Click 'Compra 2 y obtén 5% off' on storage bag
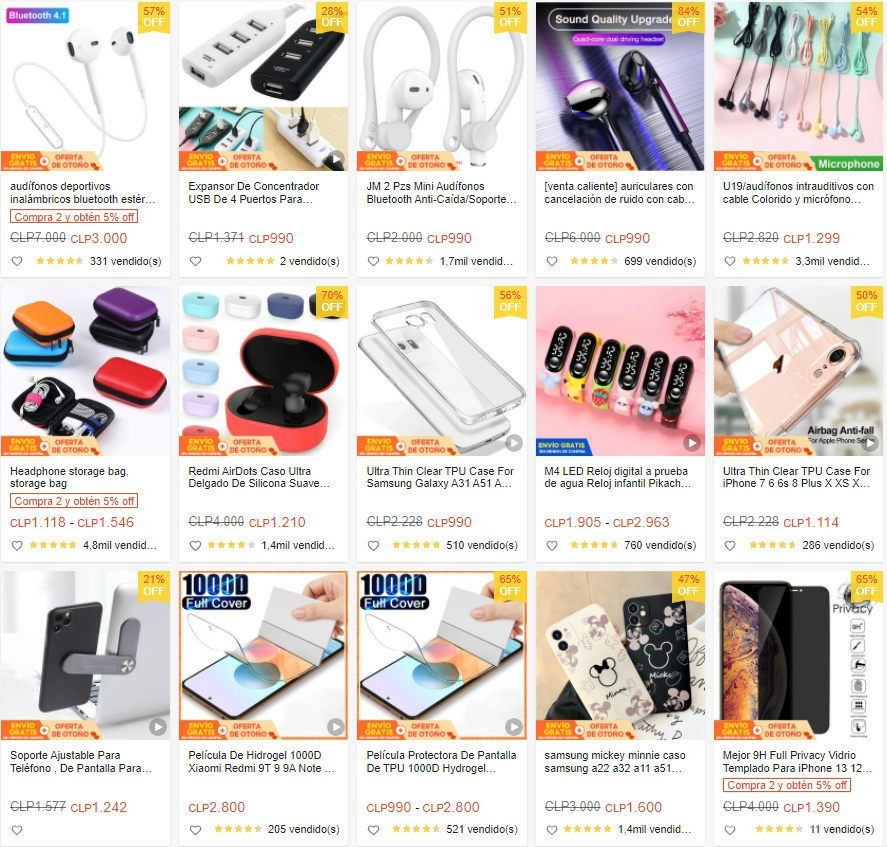 [74, 501]
